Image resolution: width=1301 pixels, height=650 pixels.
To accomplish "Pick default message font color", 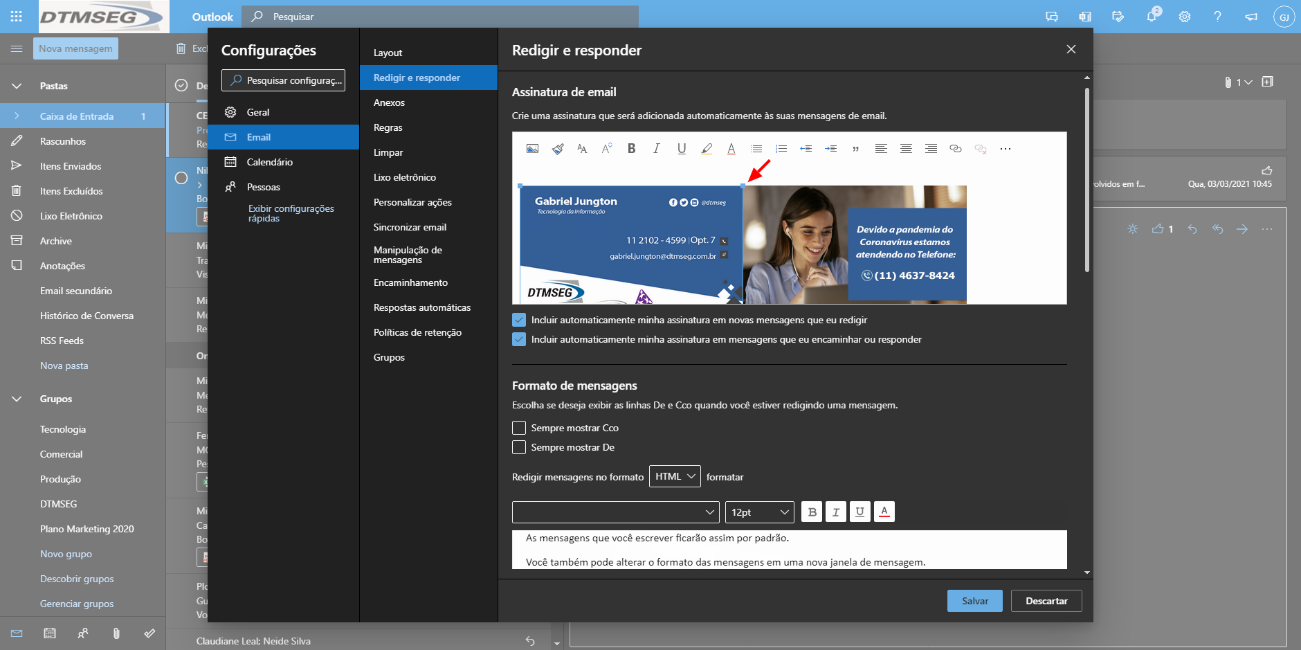I will tap(884, 512).
